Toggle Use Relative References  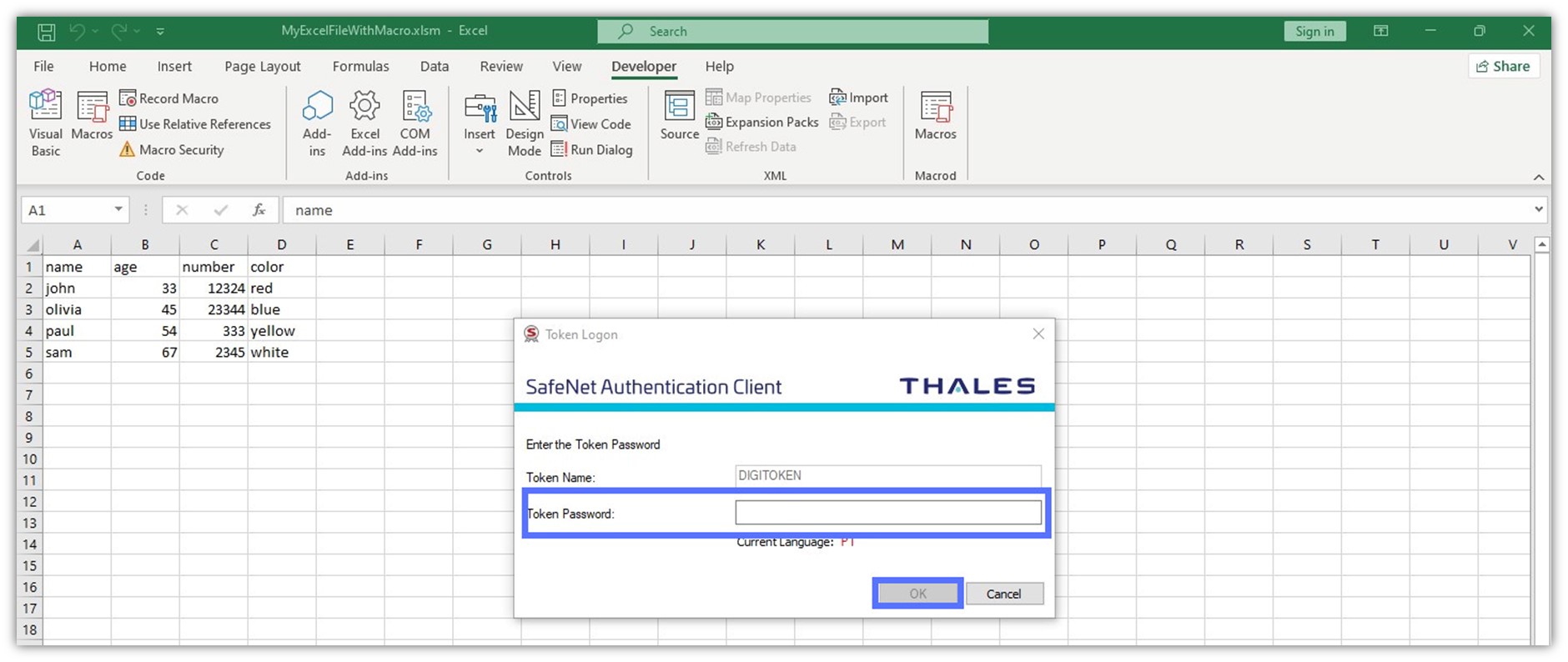tap(195, 124)
